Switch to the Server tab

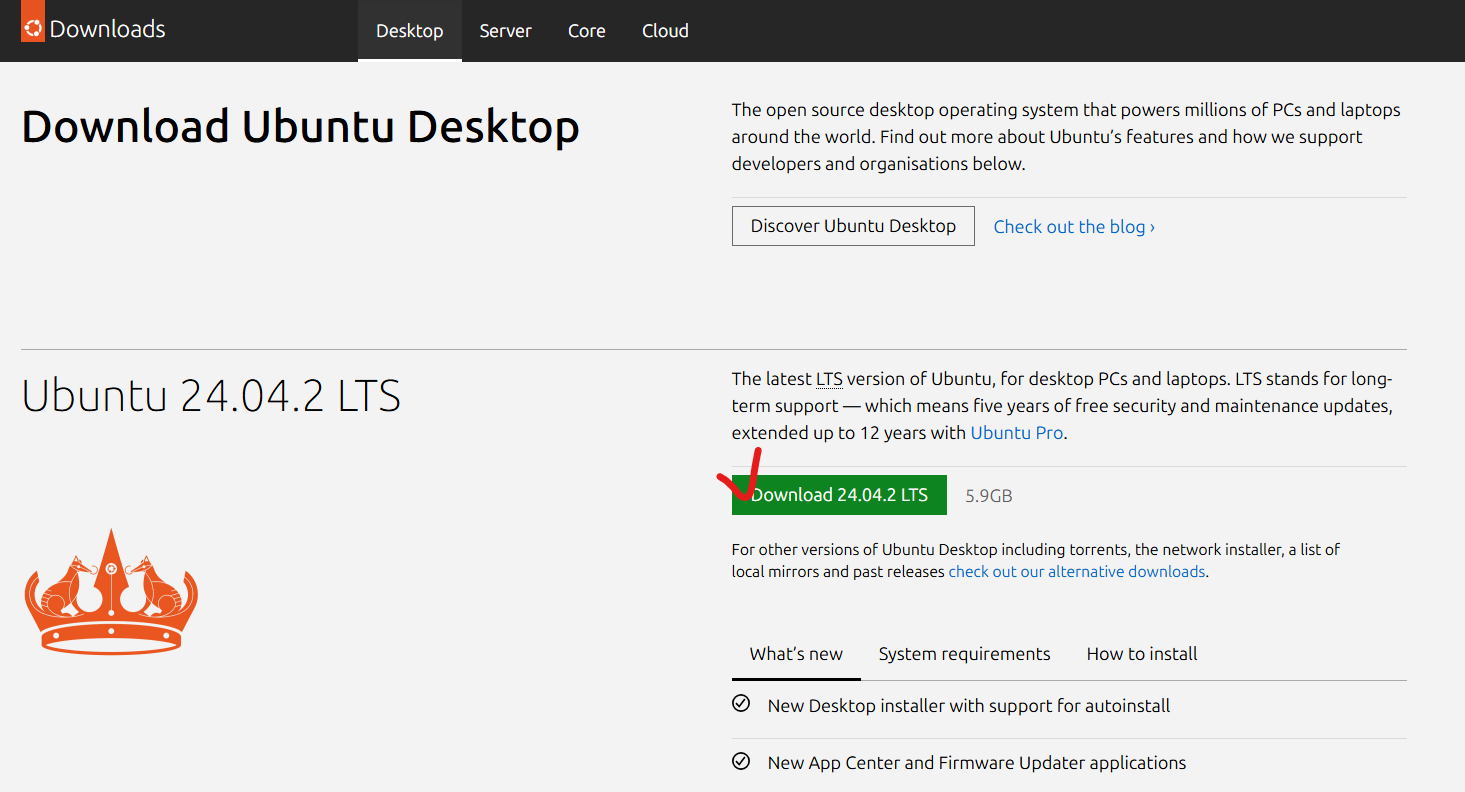pos(505,31)
